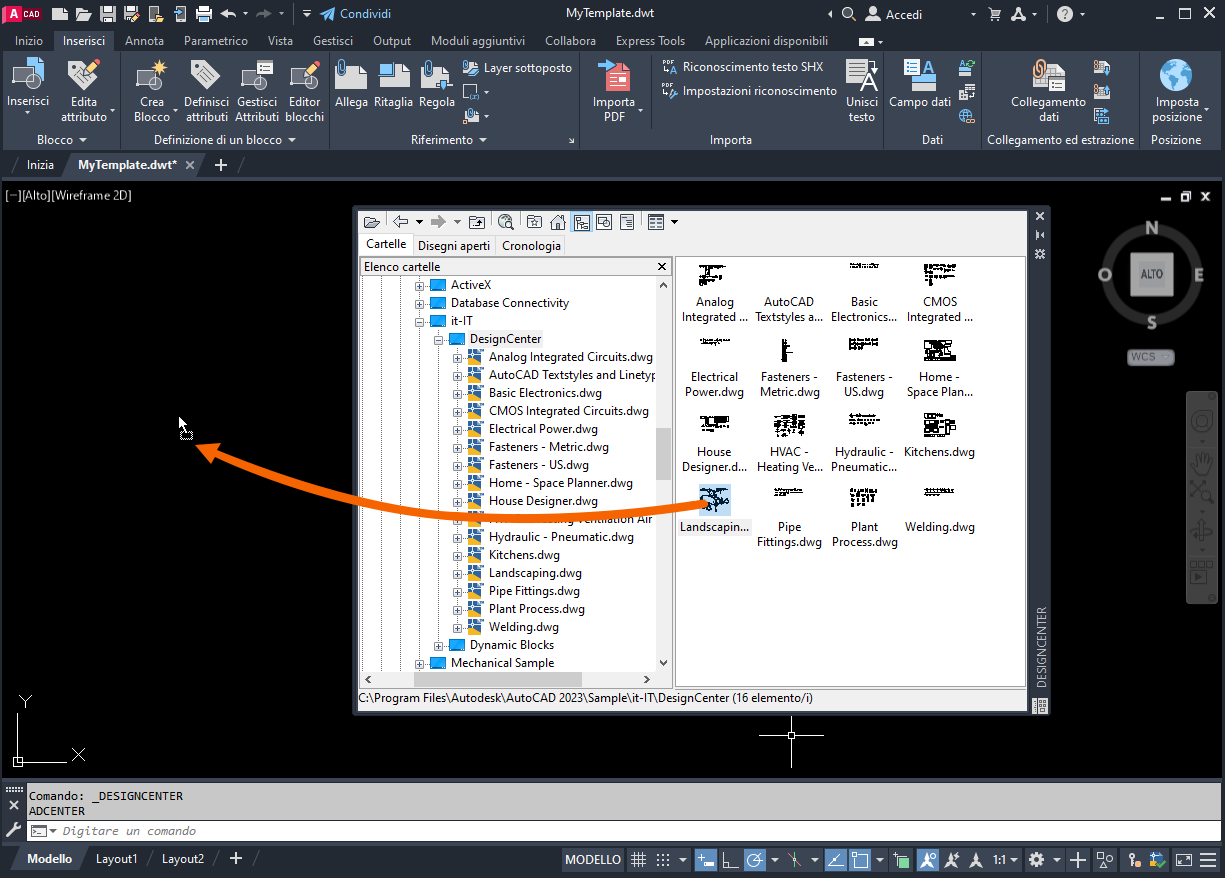
Task: Click the Pan hand icon in navigation bar
Action: [1201, 462]
